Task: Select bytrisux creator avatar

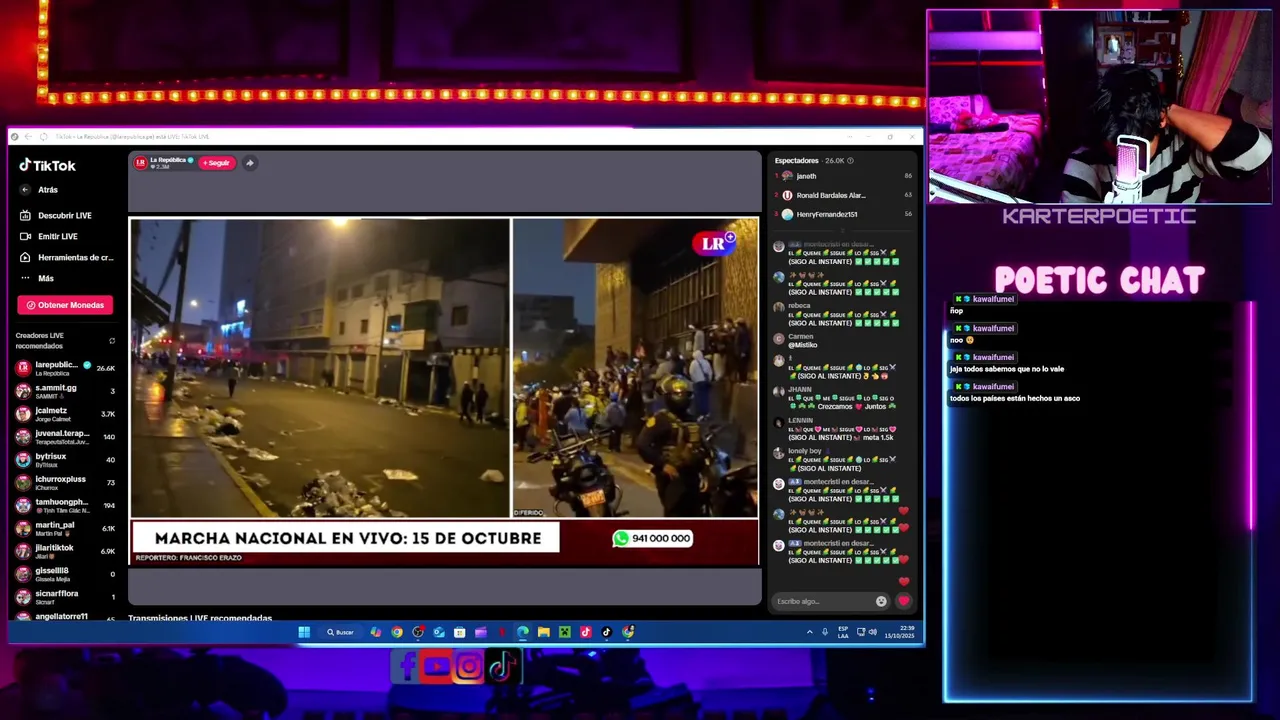Action: [23, 460]
